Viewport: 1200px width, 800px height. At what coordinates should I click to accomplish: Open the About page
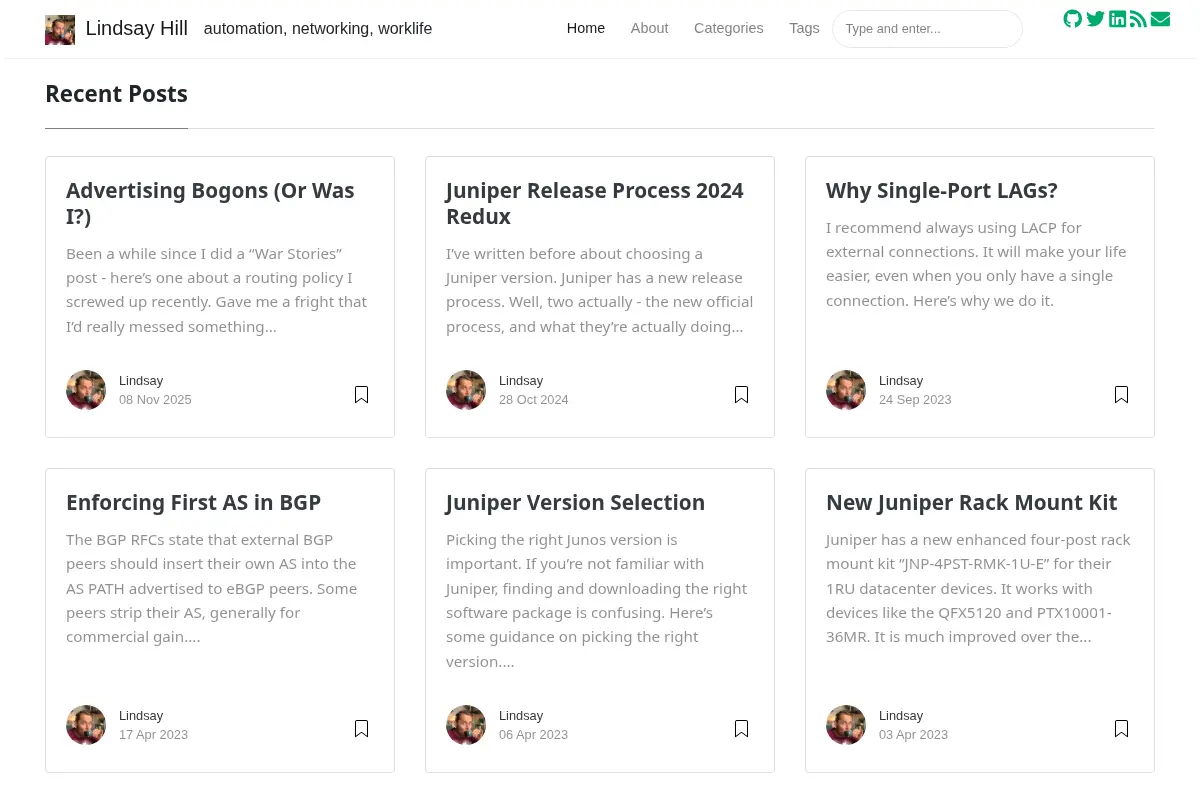[649, 28]
